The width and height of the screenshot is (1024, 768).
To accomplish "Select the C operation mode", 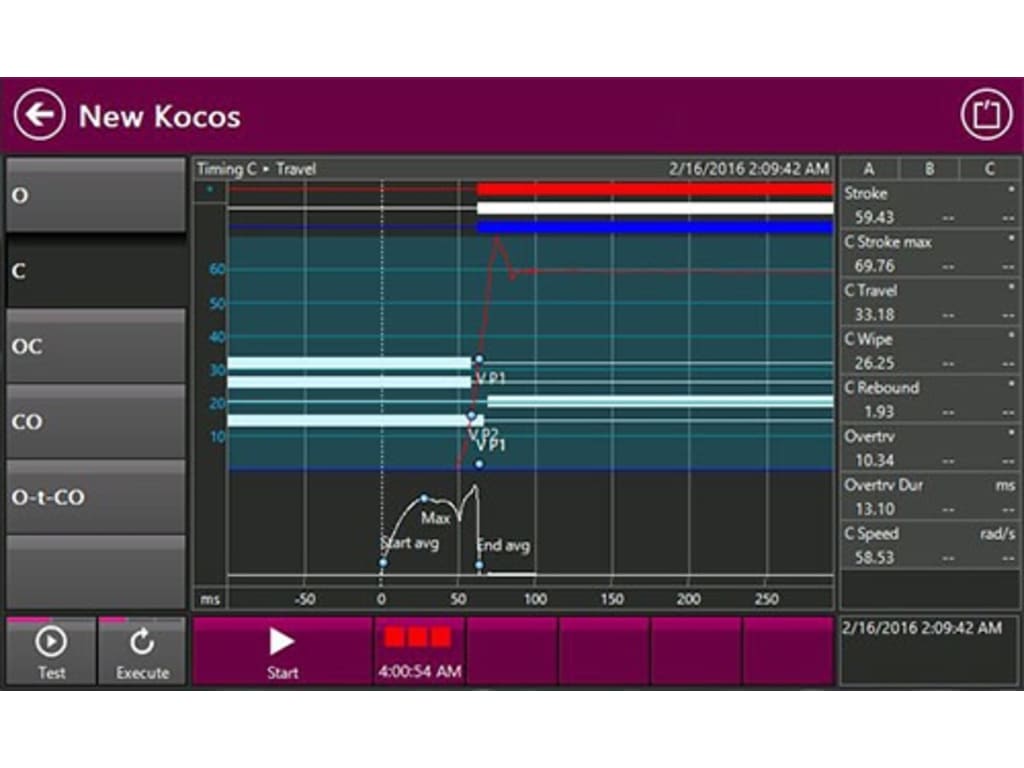I will point(96,270).
